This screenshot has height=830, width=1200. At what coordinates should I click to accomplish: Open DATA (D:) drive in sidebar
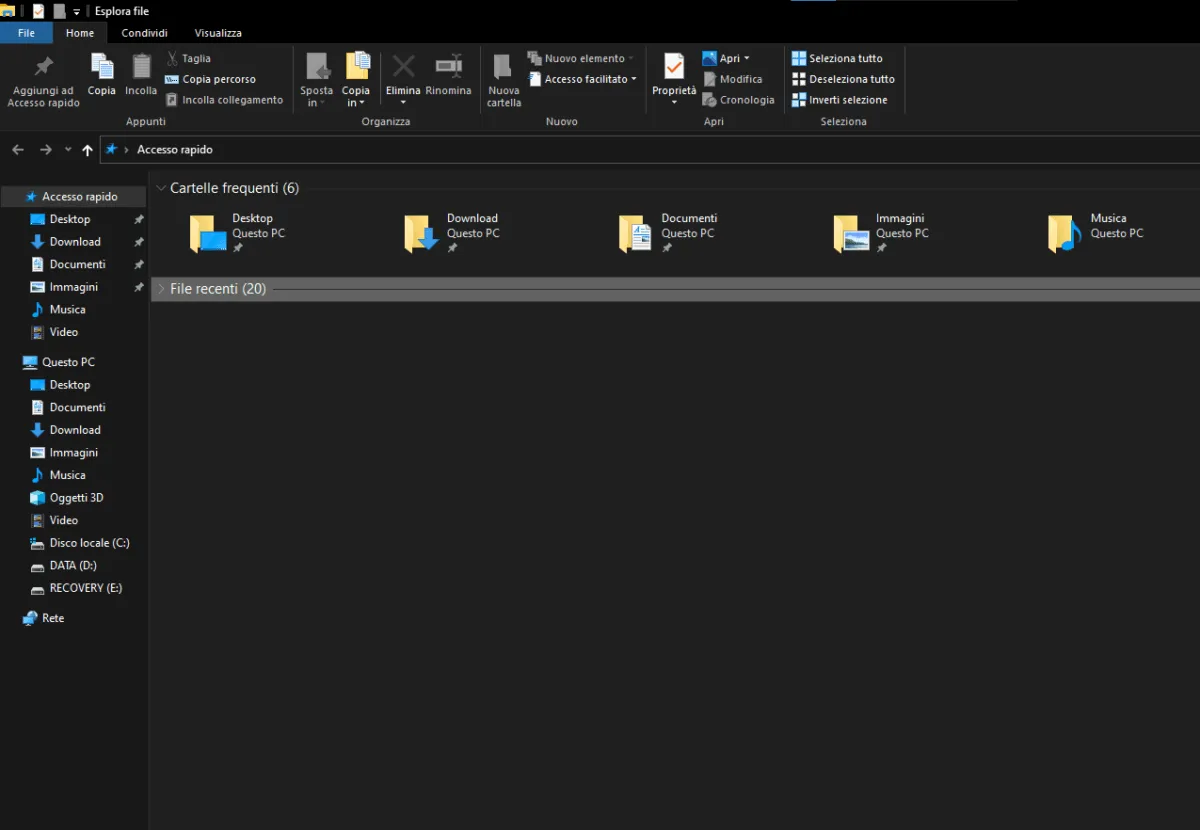[x=63, y=566]
